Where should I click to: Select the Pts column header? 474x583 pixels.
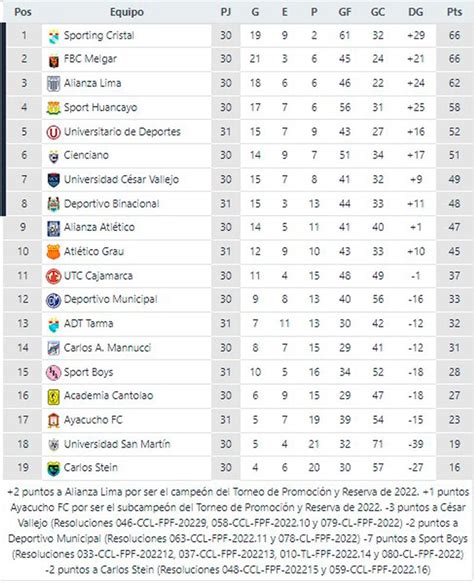pyautogui.click(x=454, y=12)
